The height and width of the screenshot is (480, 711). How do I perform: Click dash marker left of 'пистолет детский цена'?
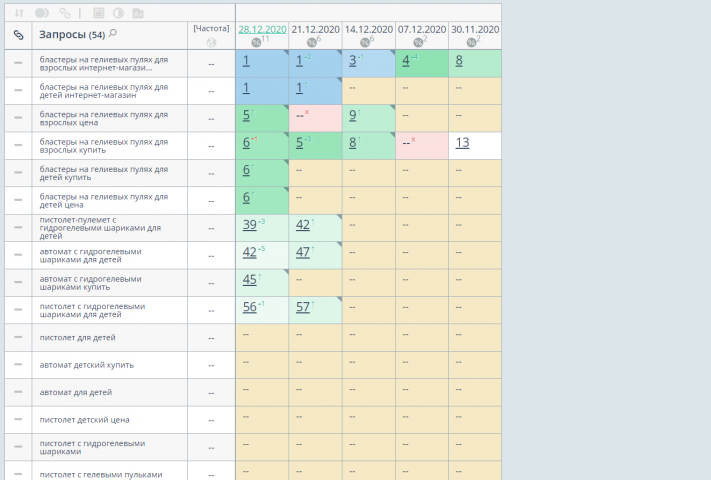click(18, 419)
